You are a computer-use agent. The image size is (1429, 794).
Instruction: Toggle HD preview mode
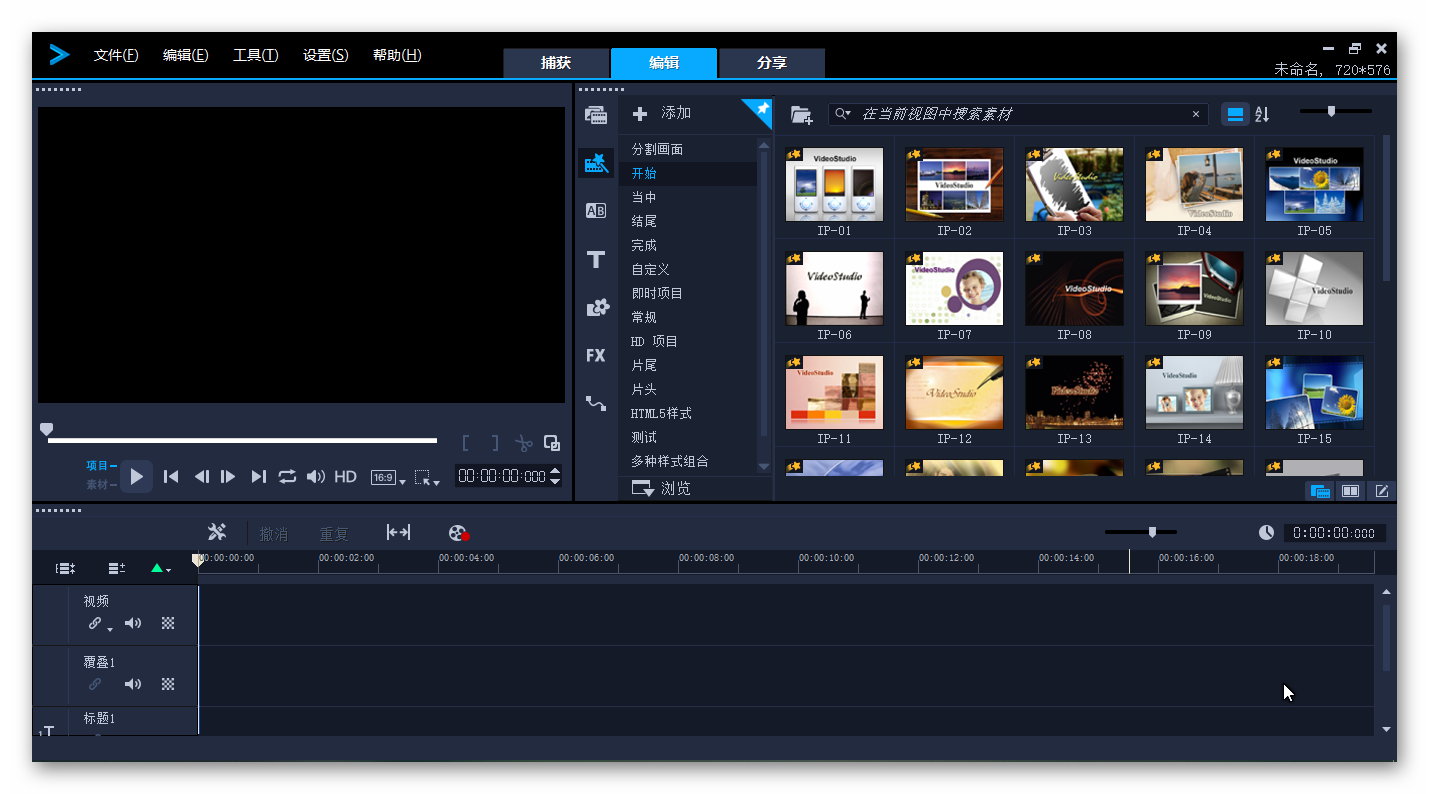pos(345,477)
